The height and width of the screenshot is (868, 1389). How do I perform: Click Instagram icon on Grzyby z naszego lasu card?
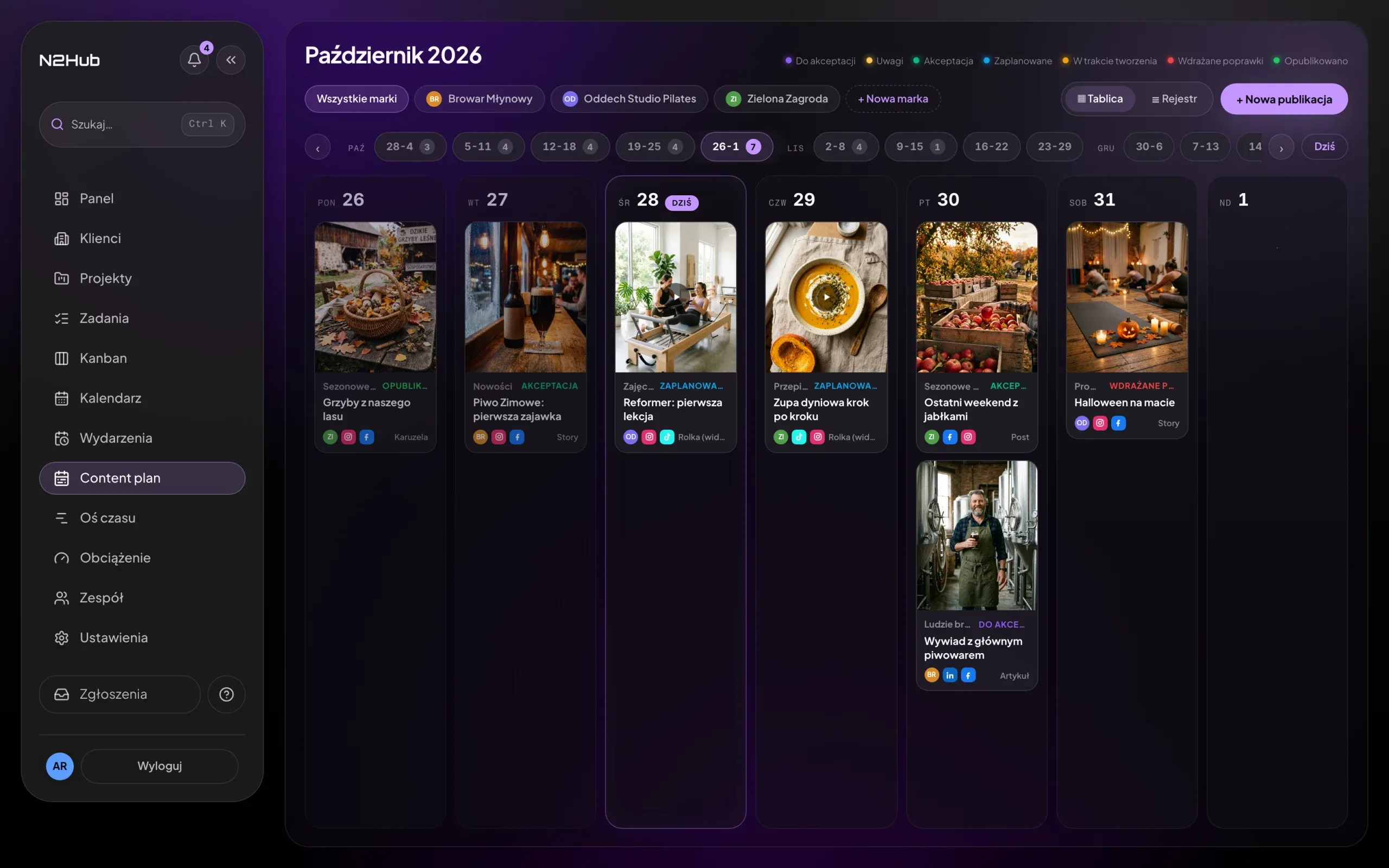[x=348, y=437]
